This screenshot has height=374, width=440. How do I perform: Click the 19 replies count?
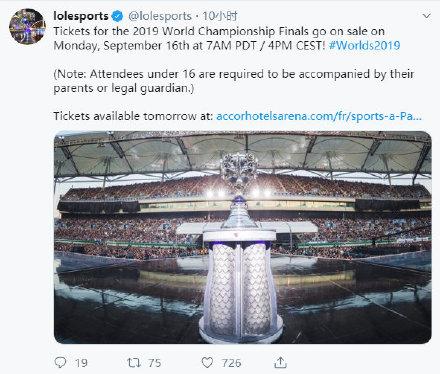click(81, 363)
